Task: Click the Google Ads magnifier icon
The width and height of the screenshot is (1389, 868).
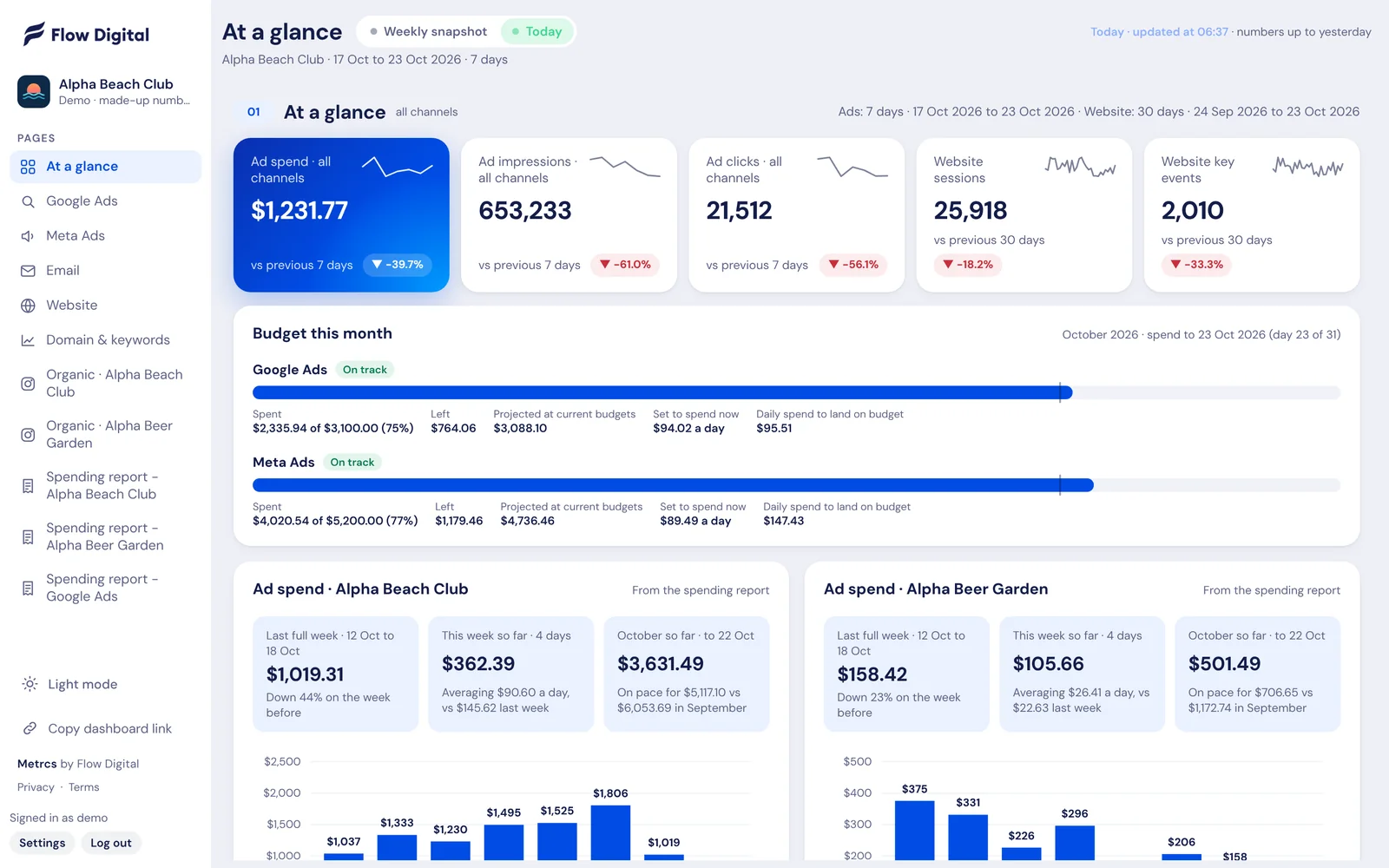Action: (x=28, y=201)
